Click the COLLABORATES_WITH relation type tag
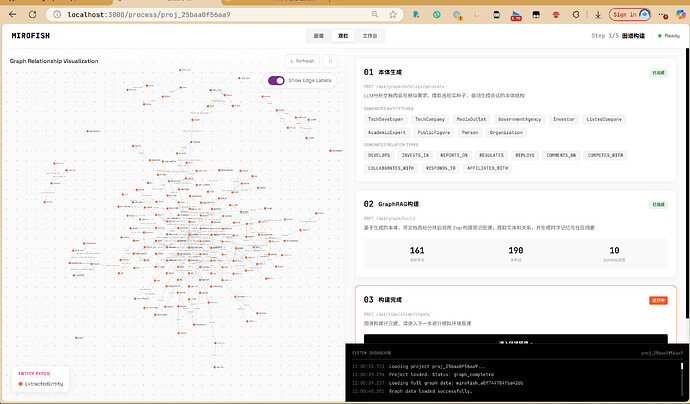The image size is (690, 404). tap(391, 168)
